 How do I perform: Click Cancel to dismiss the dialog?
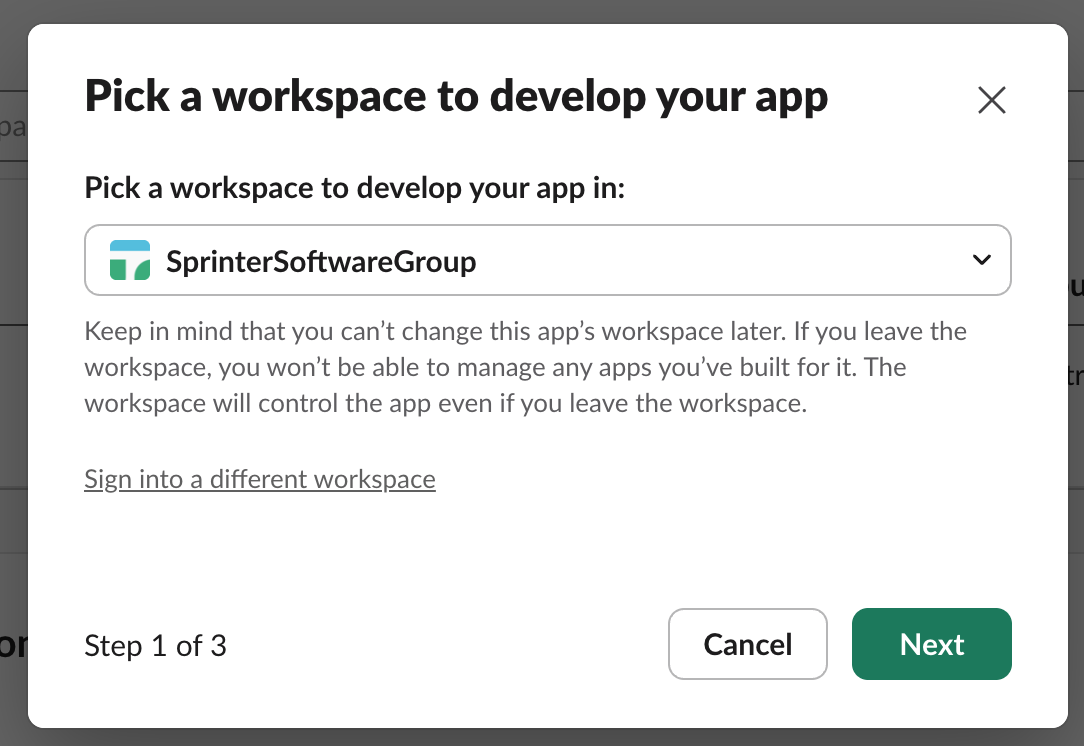point(747,644)
